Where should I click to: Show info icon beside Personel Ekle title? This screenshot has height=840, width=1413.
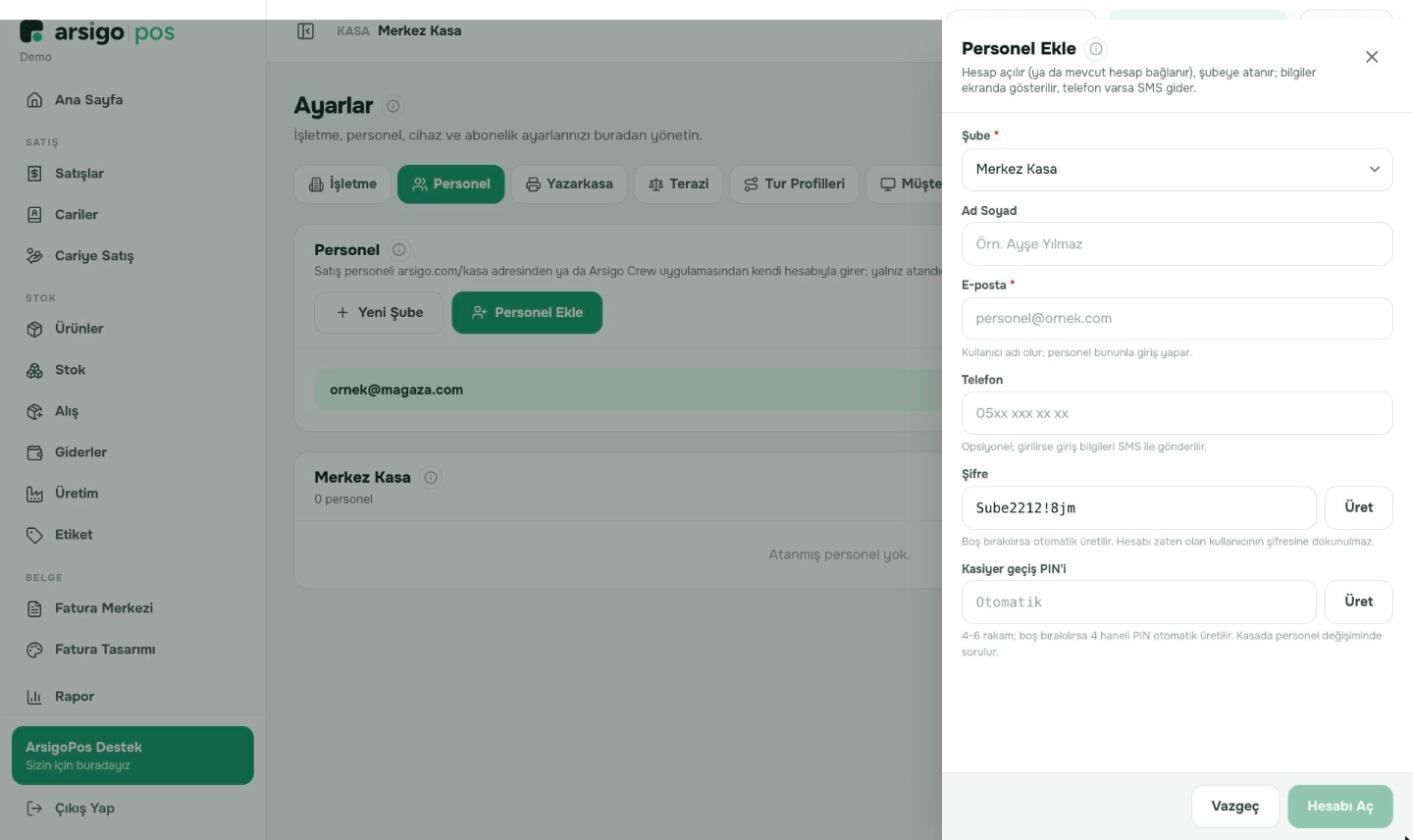coord(1096,49)
